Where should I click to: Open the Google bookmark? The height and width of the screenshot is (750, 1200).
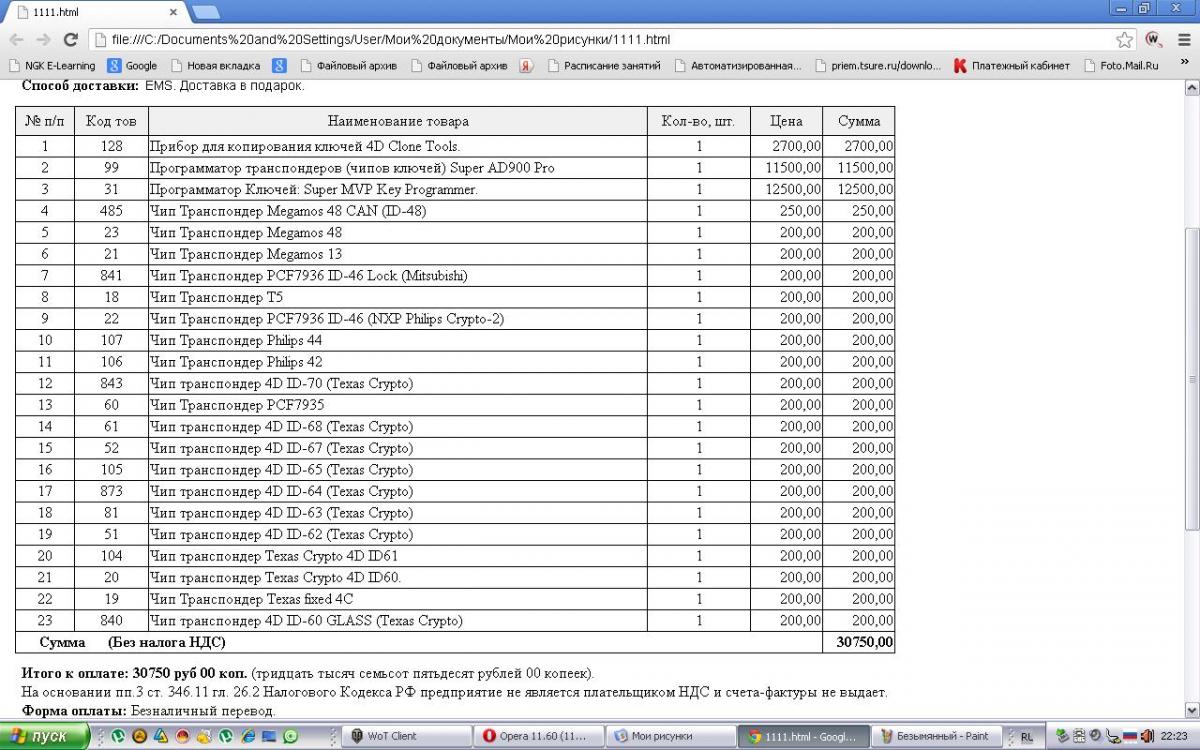(x=132, y=66)
